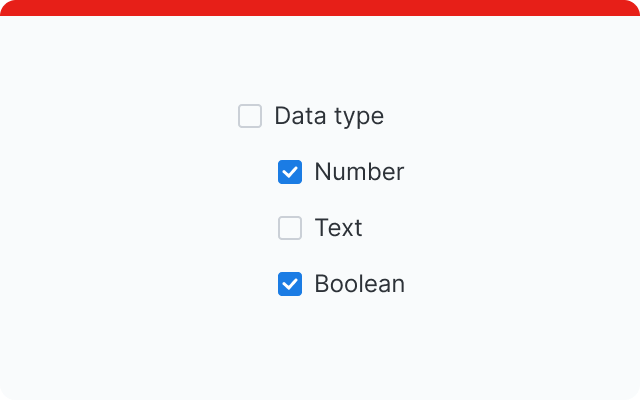
Task: Uncheck the Number checkbox
Action: 290,172
